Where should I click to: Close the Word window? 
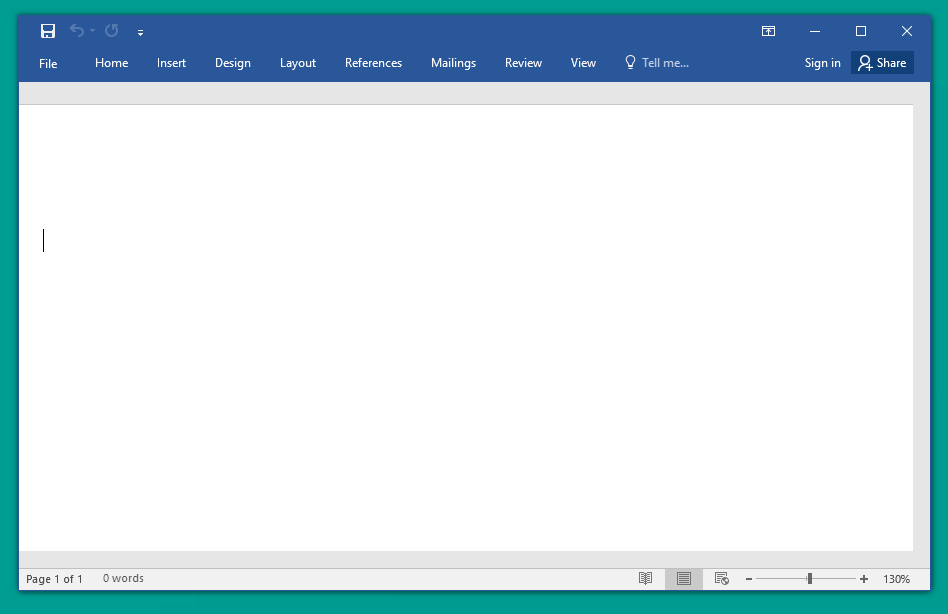(907, 31)
